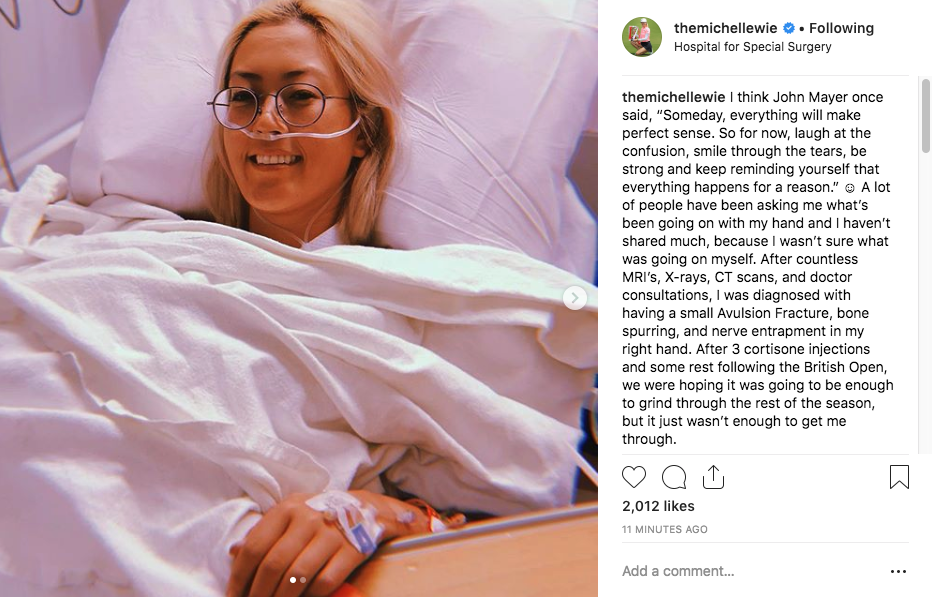View the 2,012 likes list
This screenshot has width=932, height=597.
(658, 506)
